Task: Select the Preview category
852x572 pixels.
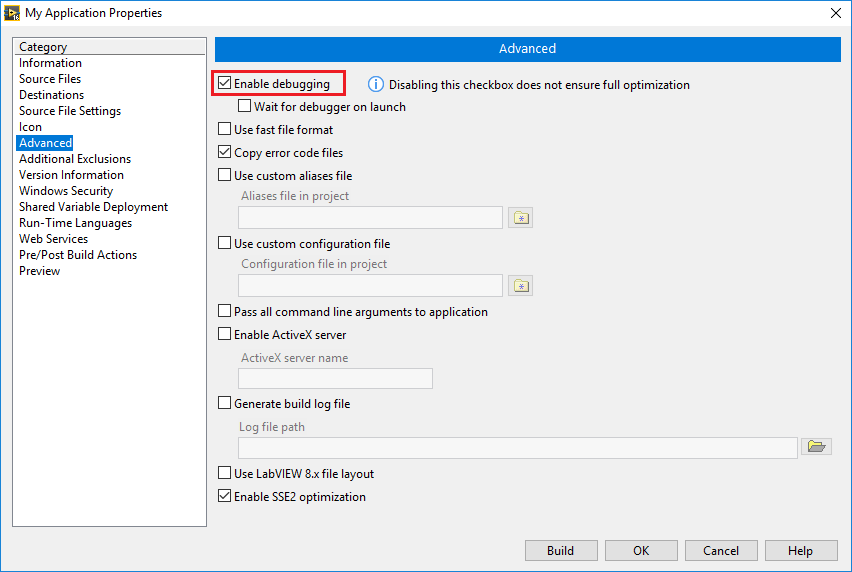Action: click(40, 271)
